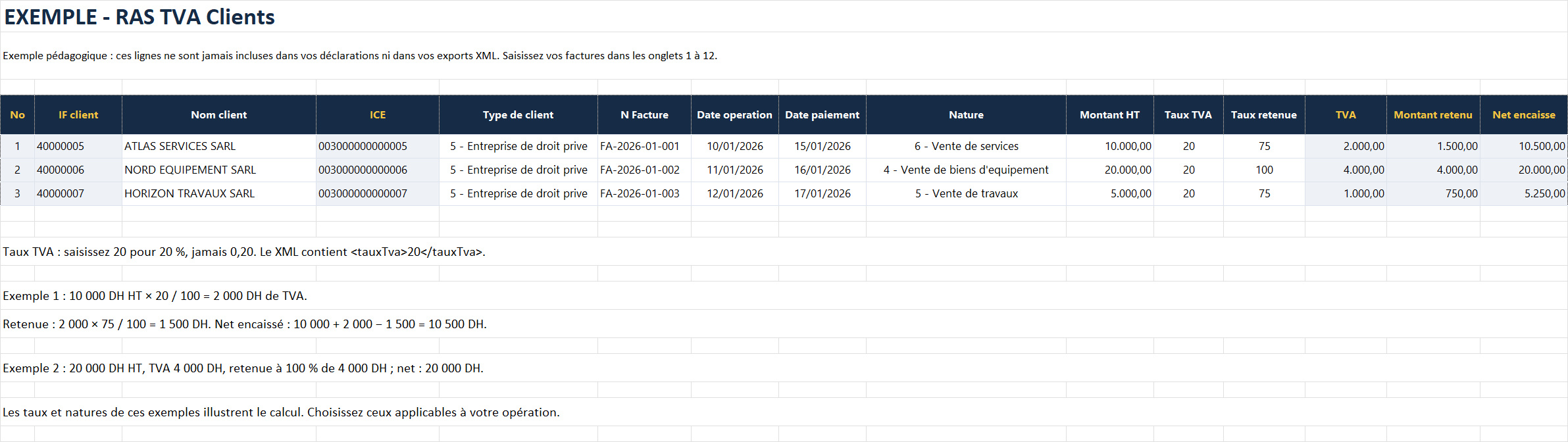Select Montant HT value in FA-2026-01-002 row
Viewport: 1568px width, 442px height.
click(x=1110, y=170)
